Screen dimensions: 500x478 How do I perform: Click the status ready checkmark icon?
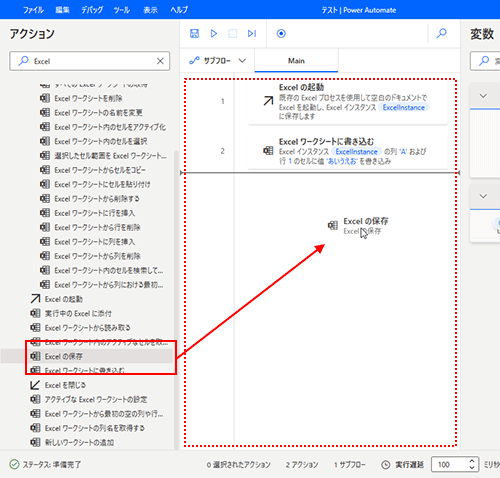tap(14, 464)
